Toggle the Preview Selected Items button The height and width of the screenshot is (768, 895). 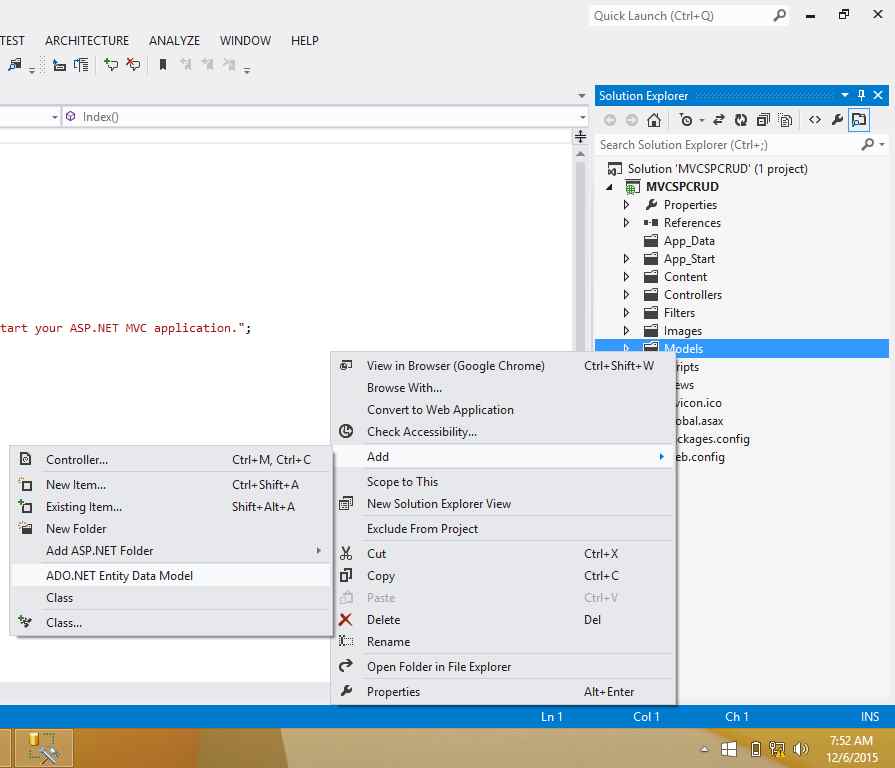(x=860, y=120)
